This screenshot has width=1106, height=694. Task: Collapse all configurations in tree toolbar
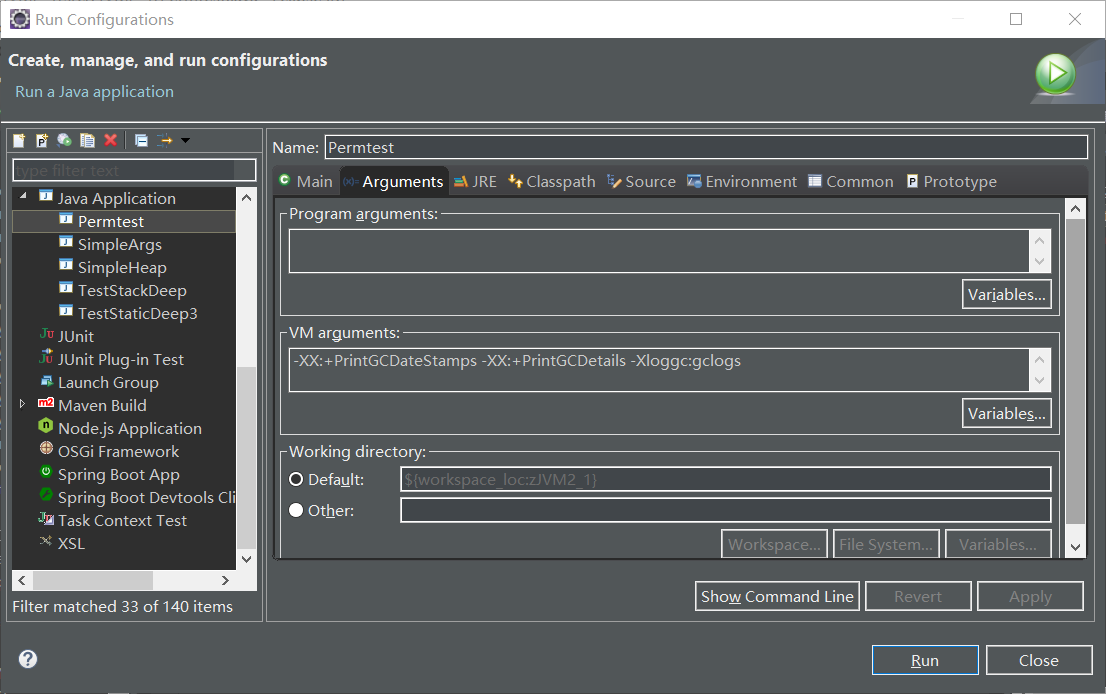pos(141,140)
